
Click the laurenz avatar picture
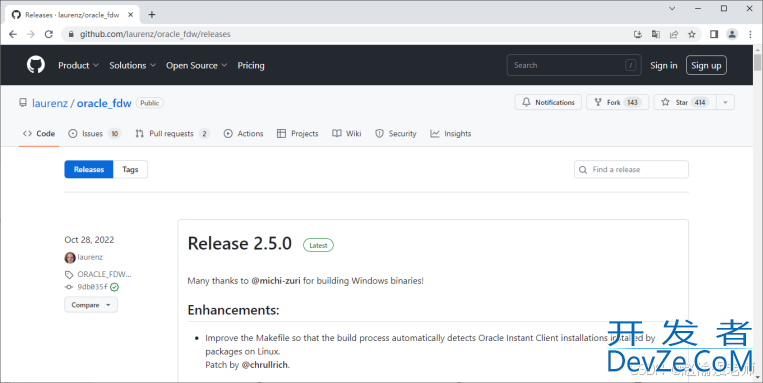pyautogui.click(x=70, y=257)
